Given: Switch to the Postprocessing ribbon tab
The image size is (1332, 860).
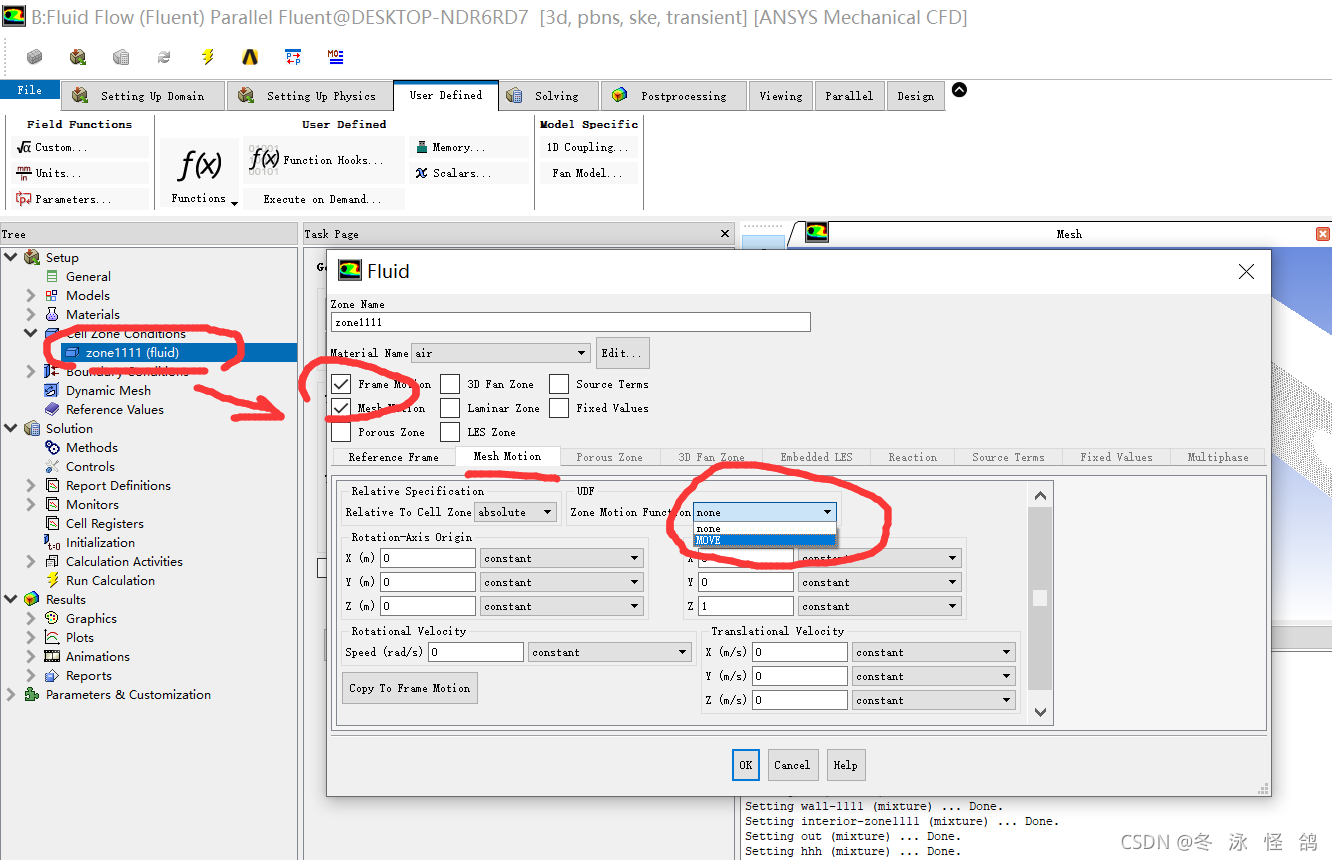Looking at the screenshot, I should tap(674, 96).
